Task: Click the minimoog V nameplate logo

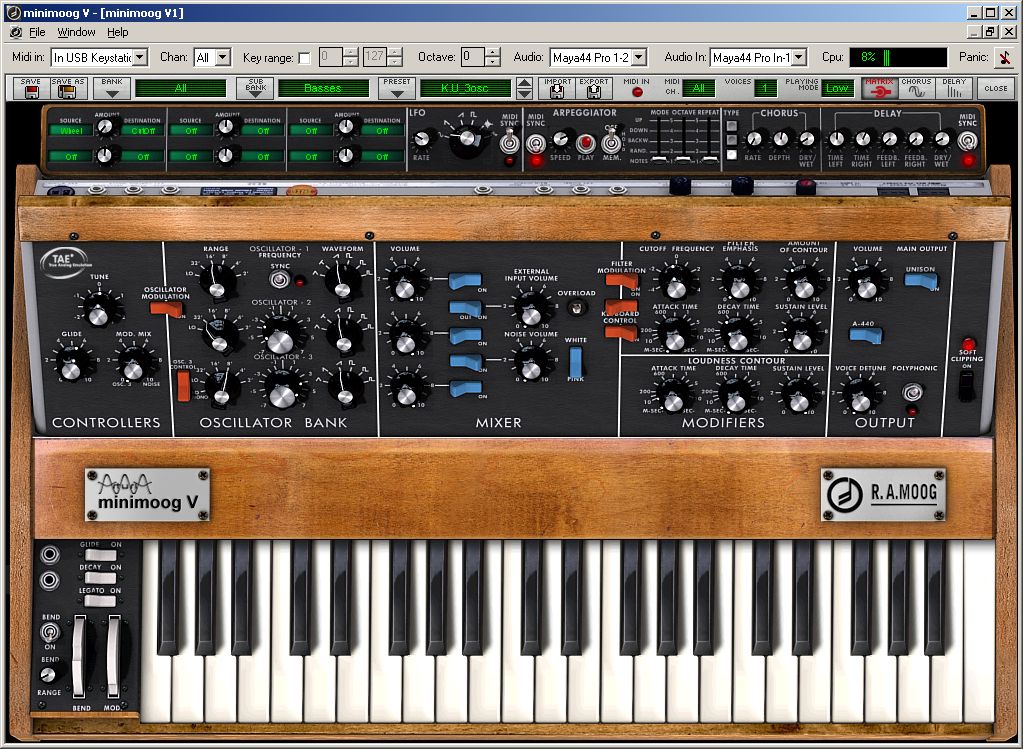Action: [x=147, y=495]
